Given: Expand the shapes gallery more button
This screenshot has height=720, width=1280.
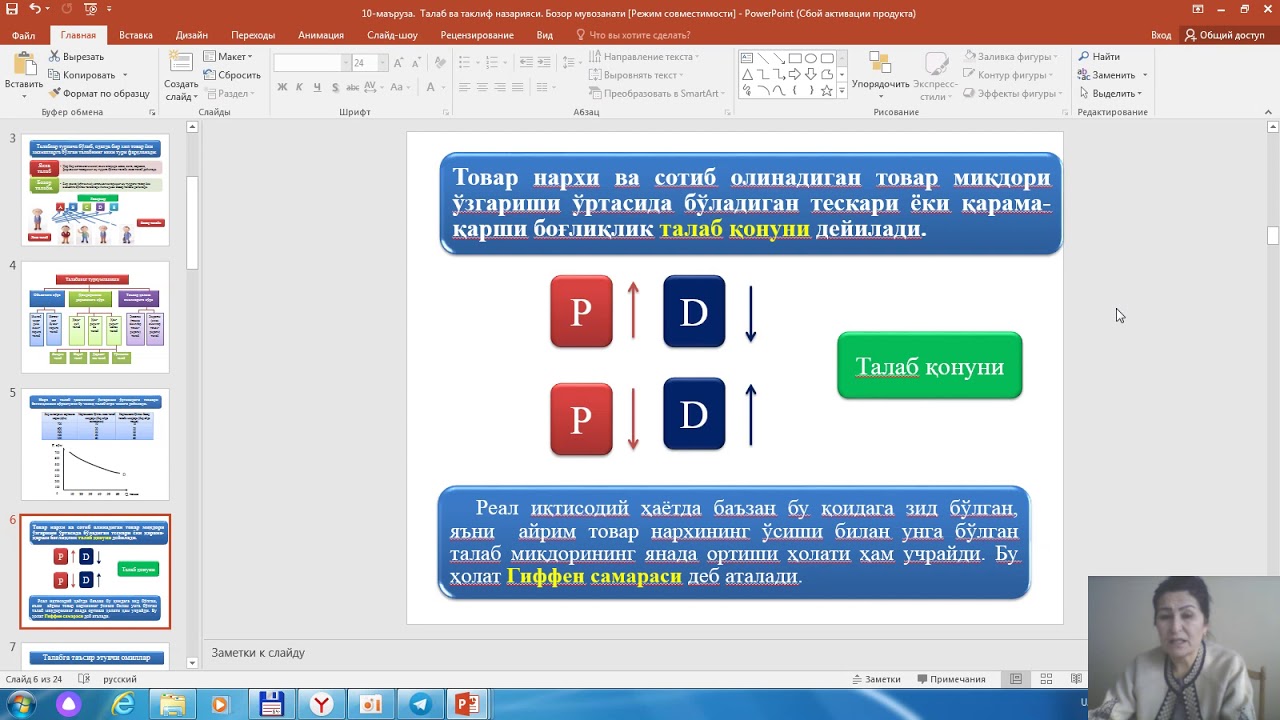Looking at the screenshot, I should click(842, 91).
